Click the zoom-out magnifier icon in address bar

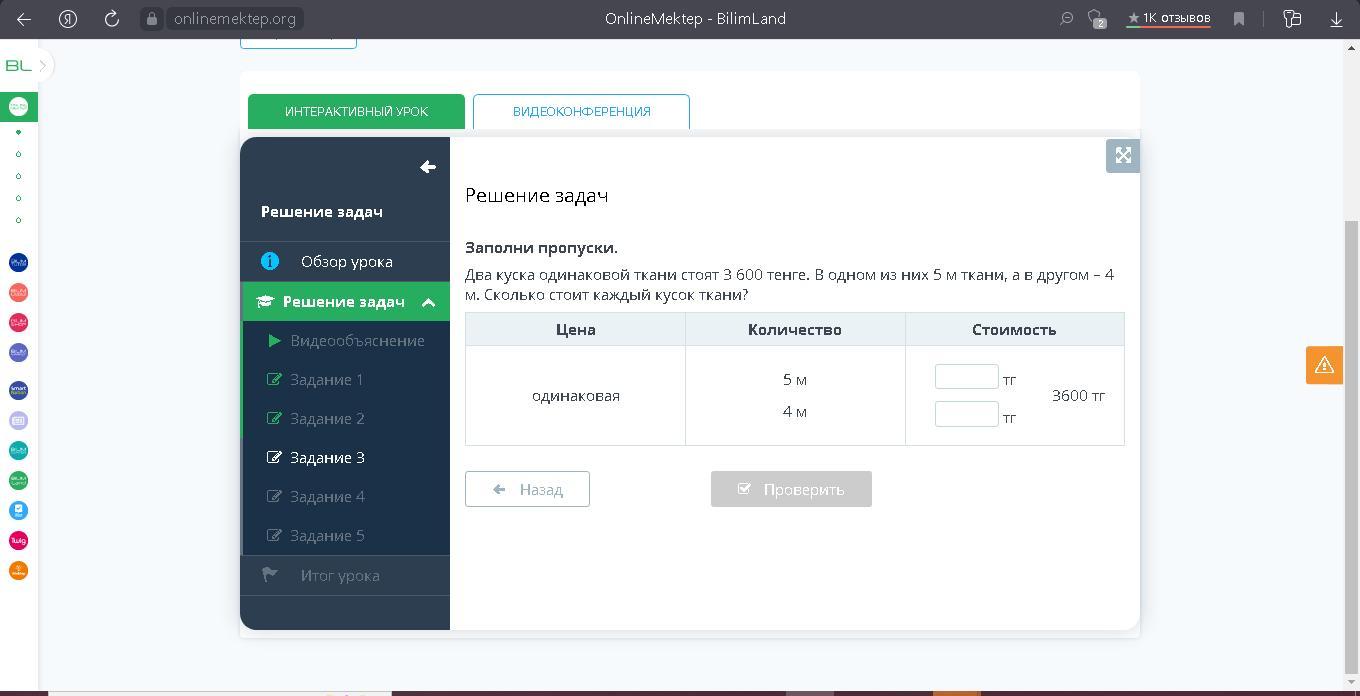coord(1067,18)
